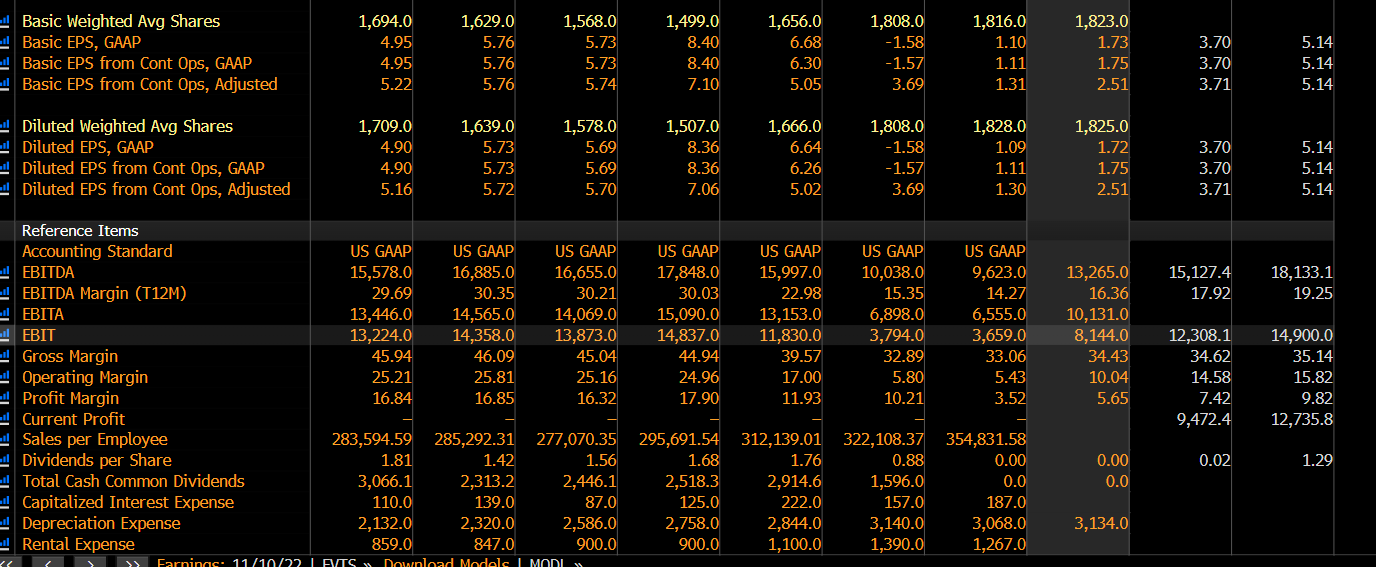Image resolution: width=1376 pixels, height=567 pixels.
Task: Select the Reference Items section header
Action: [x=80, y=231]
